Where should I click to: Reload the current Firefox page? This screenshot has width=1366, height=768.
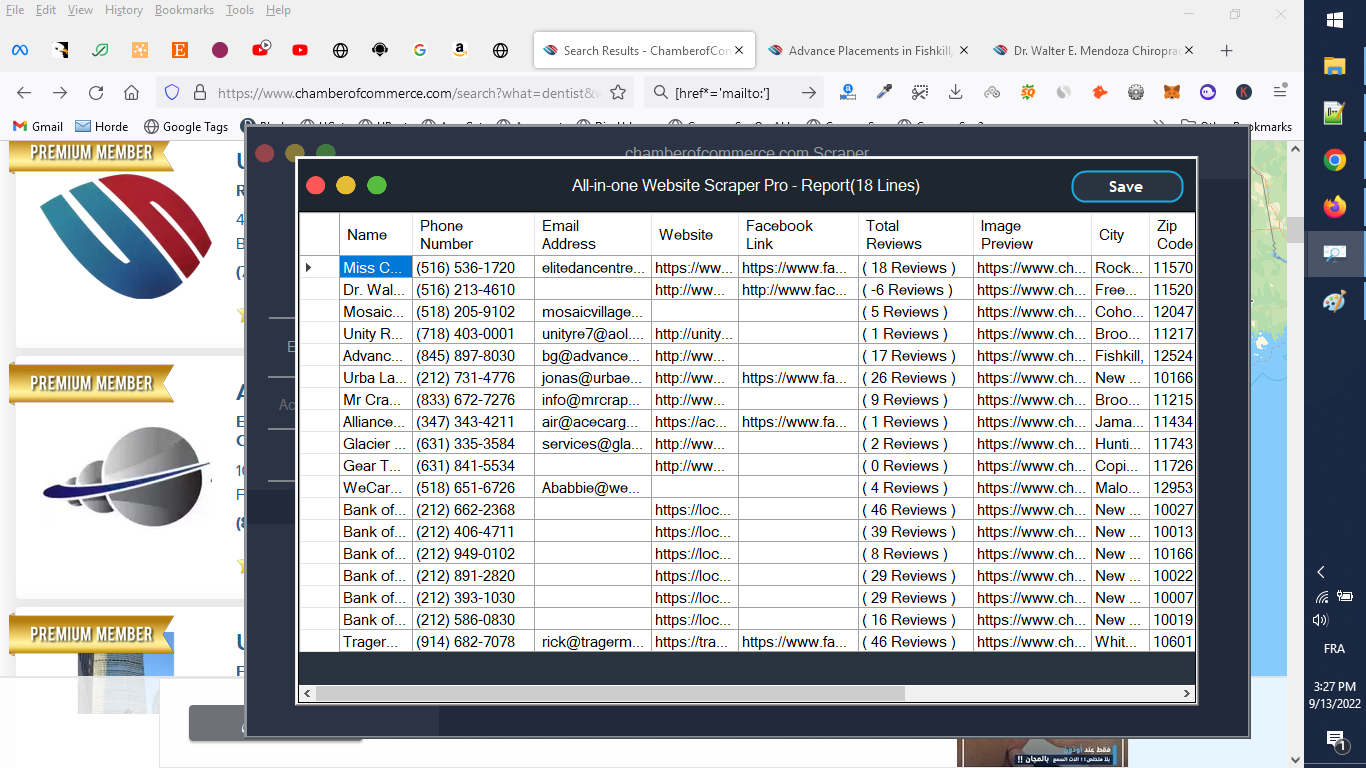click(96, 92)
